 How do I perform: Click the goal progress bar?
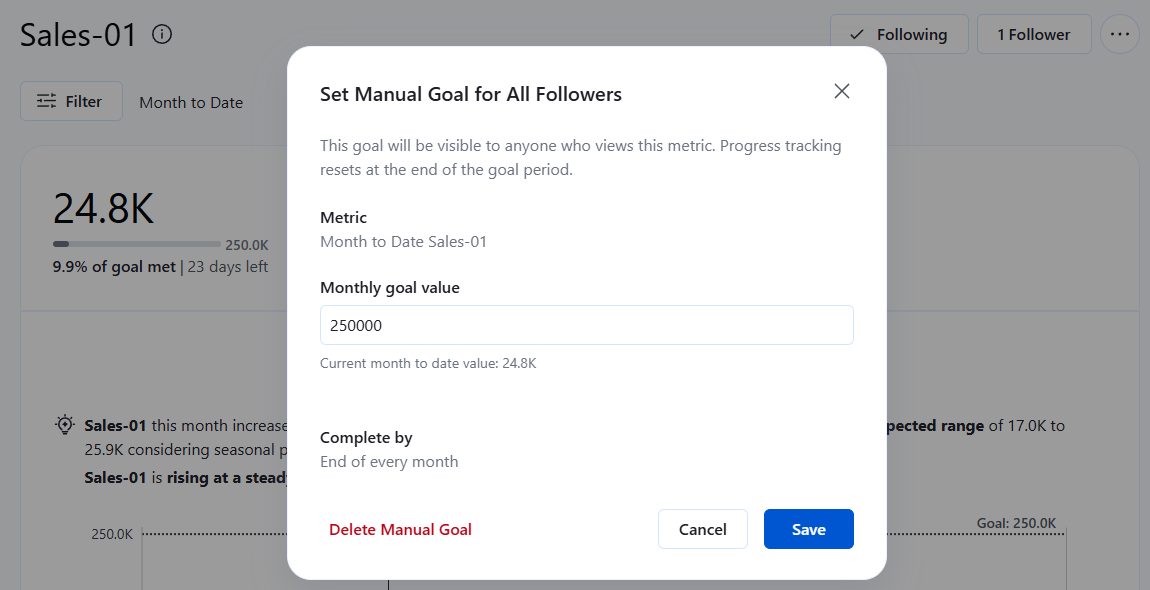[x=136, y=244]
